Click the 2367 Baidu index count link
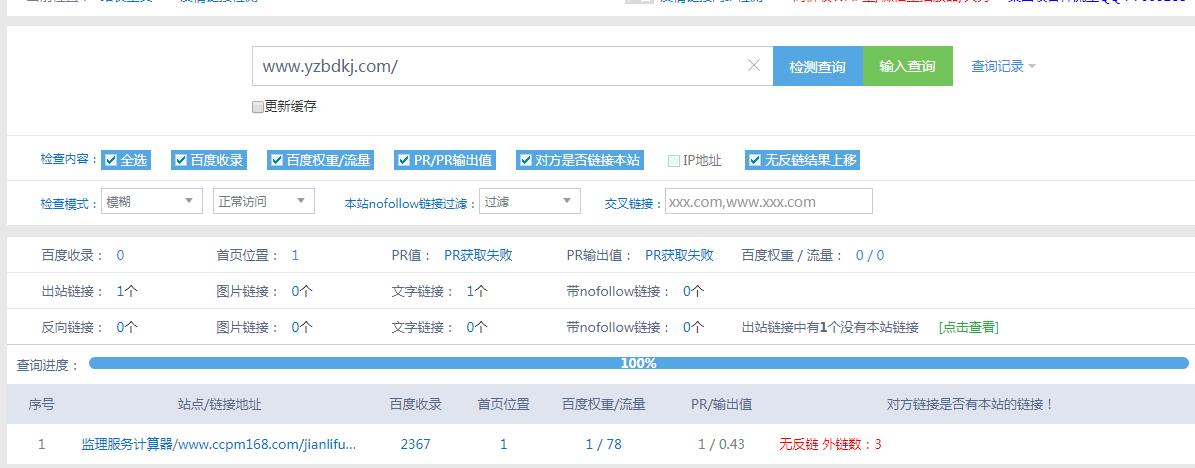Viewport: 1195px width, 468px height. pyautogui.click(x=415, y=444)
